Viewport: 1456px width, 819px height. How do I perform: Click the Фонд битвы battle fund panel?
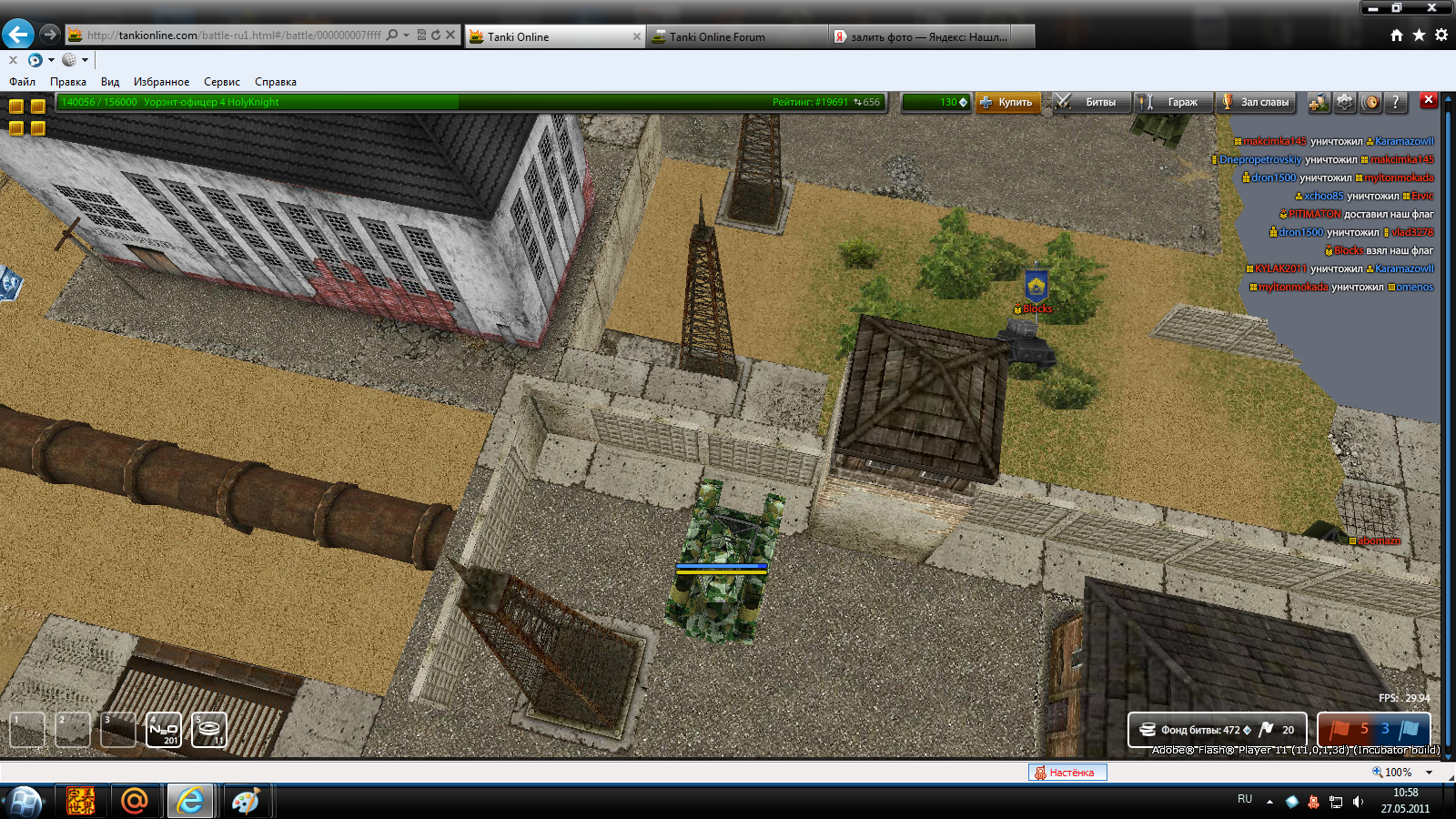[x=1218, y=730]
